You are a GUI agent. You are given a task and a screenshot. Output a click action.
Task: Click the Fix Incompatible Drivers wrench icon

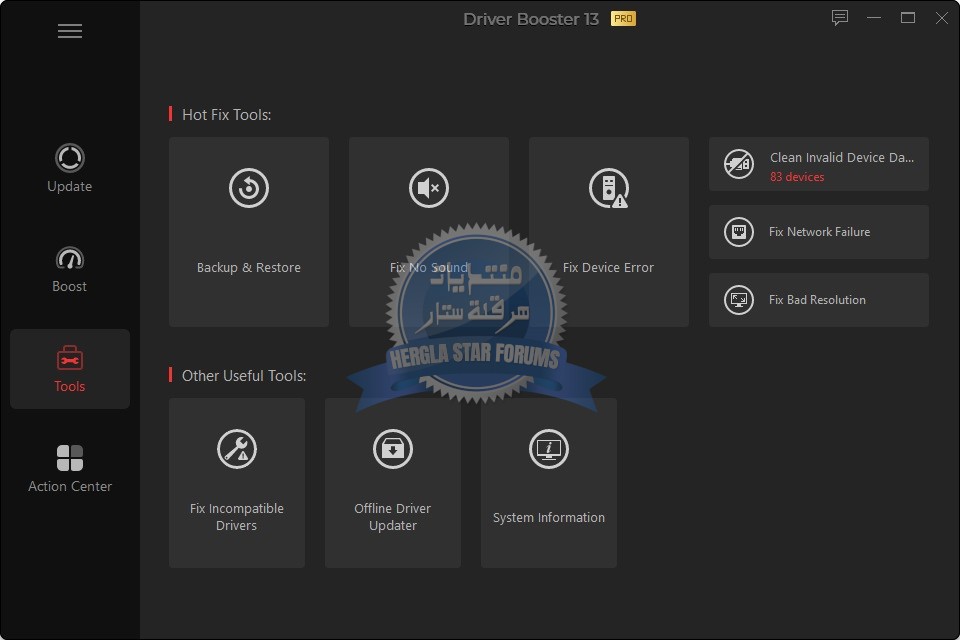tap(237, 449)
